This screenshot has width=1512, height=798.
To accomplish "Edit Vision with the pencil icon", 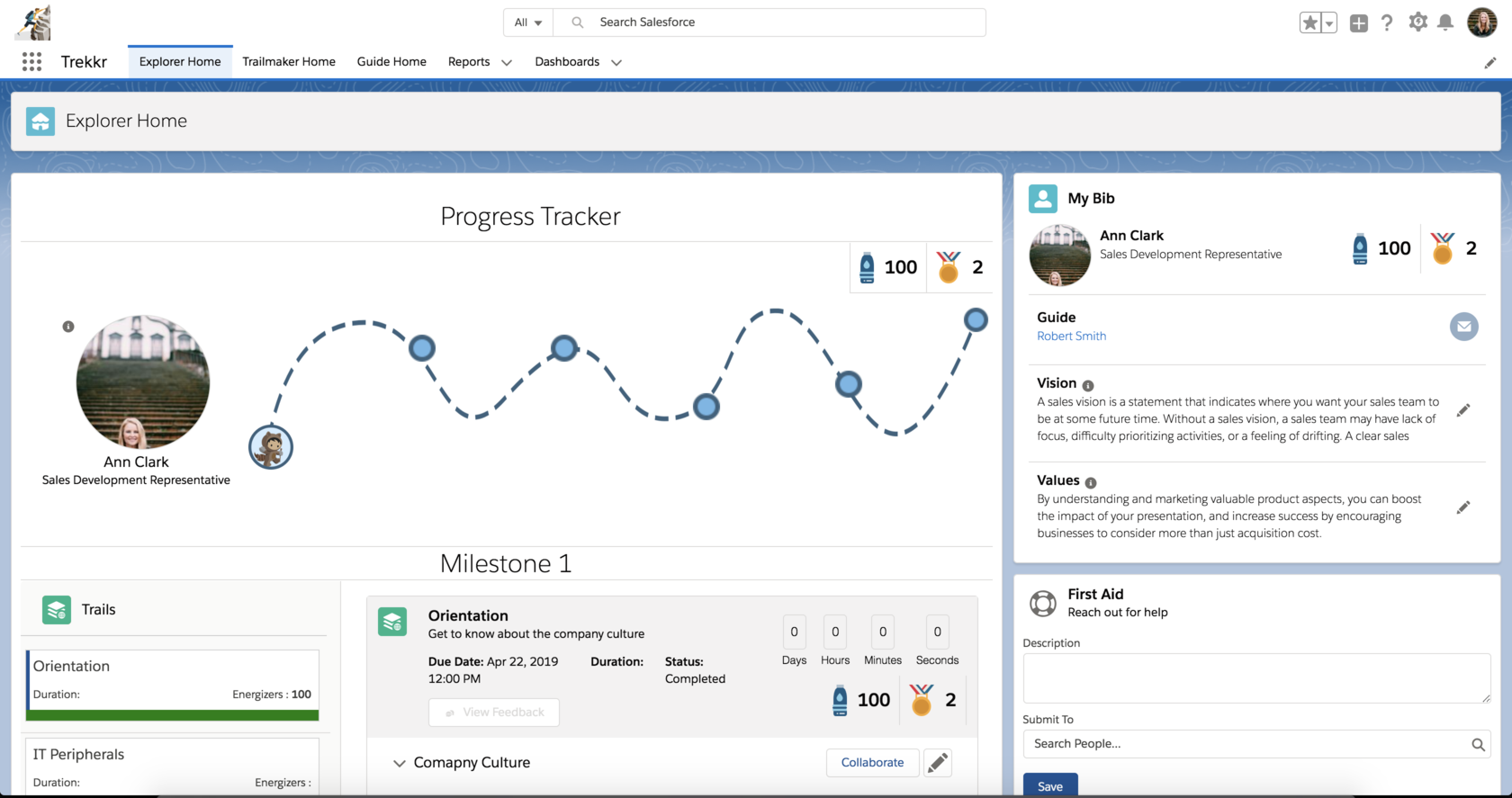I will click(1463, 410).
